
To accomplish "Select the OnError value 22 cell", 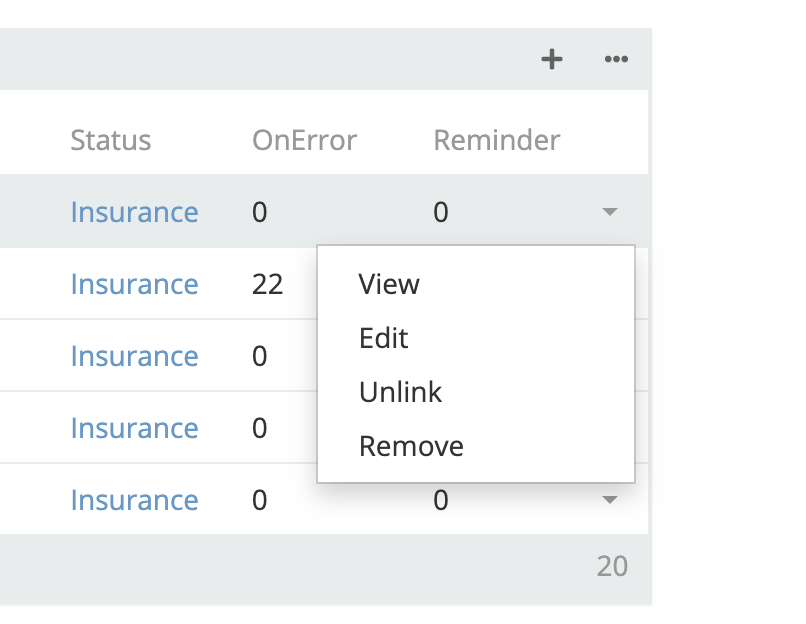I will coord(268,284).
